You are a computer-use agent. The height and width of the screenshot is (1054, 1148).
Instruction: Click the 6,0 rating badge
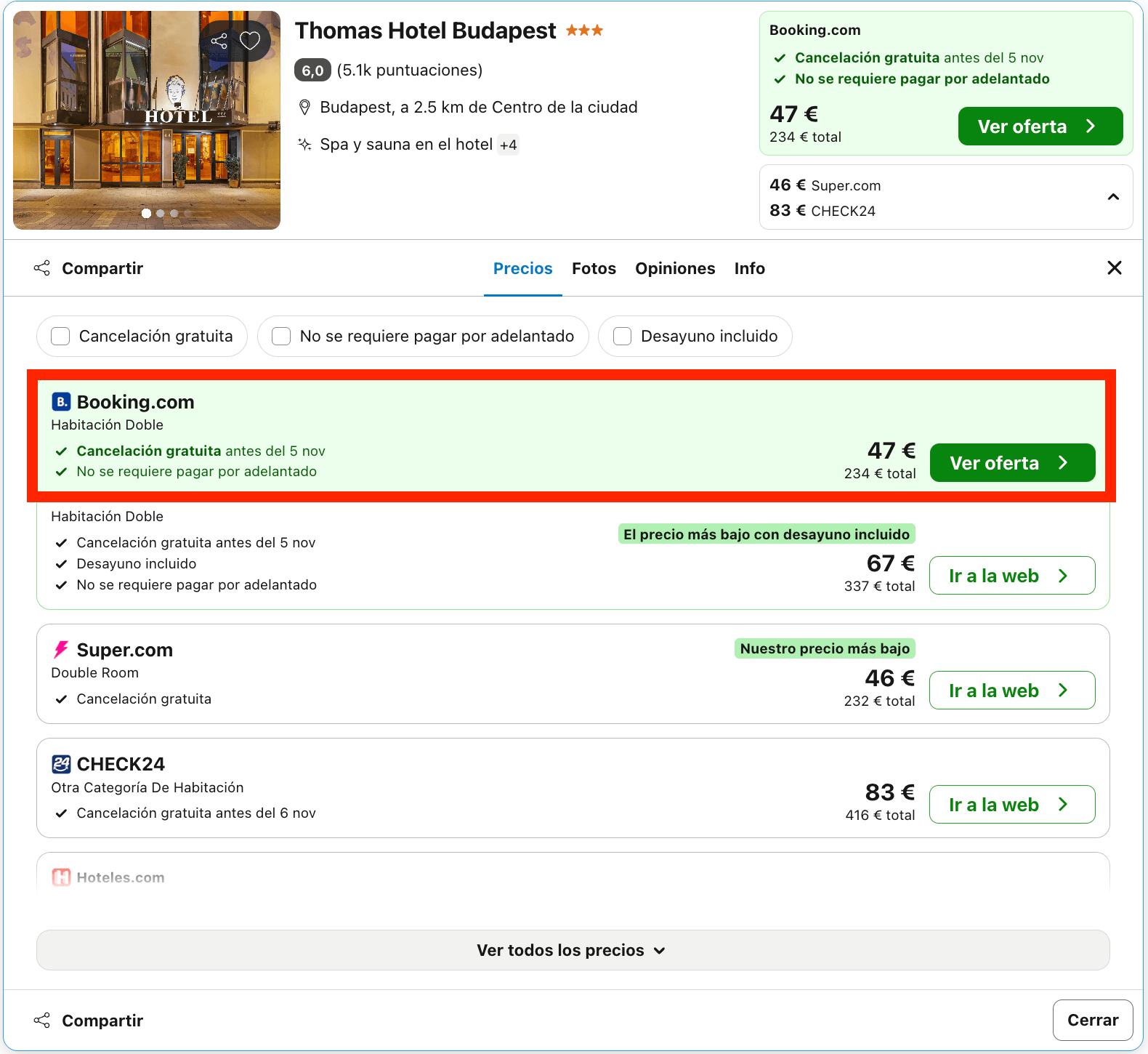coord(312,71)
